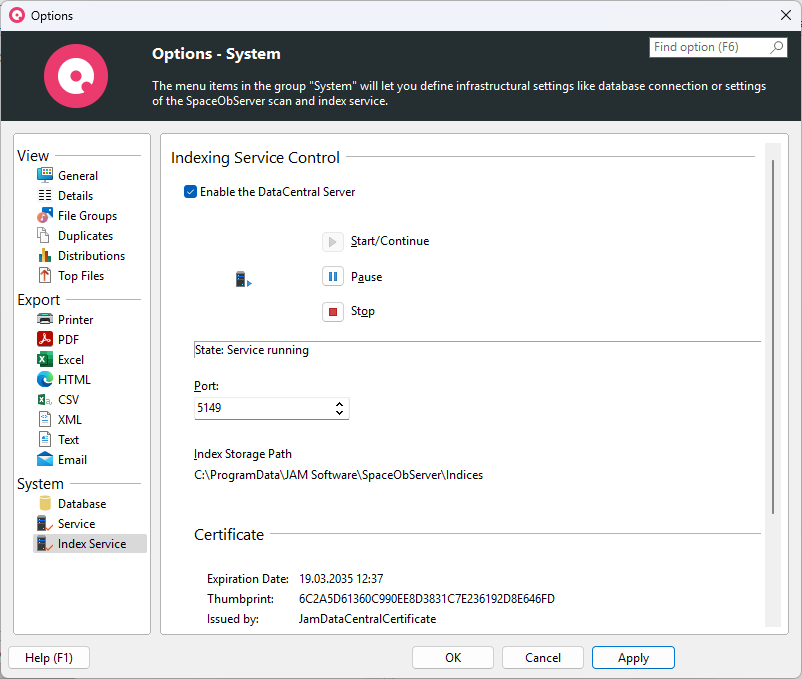Select the Index Service entry
The height and width of the screenshot is (679, 802).
click(90, 544)
